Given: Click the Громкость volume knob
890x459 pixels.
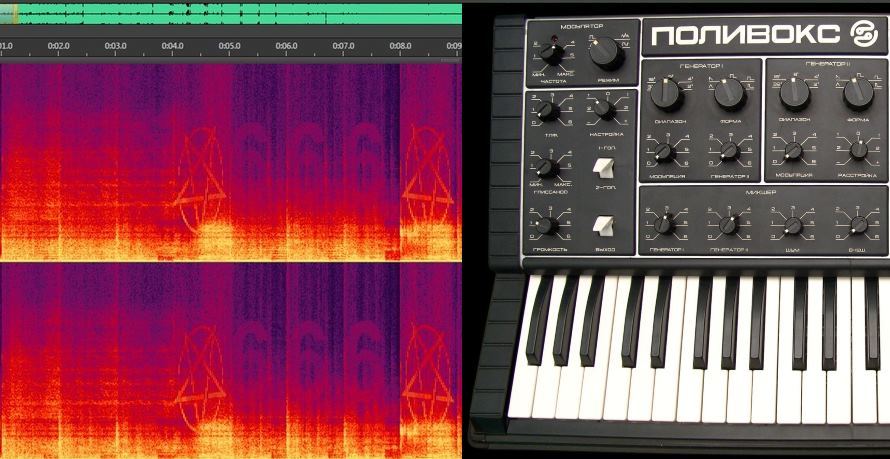Looking at the screenshot, I should [x=547, y=225].
